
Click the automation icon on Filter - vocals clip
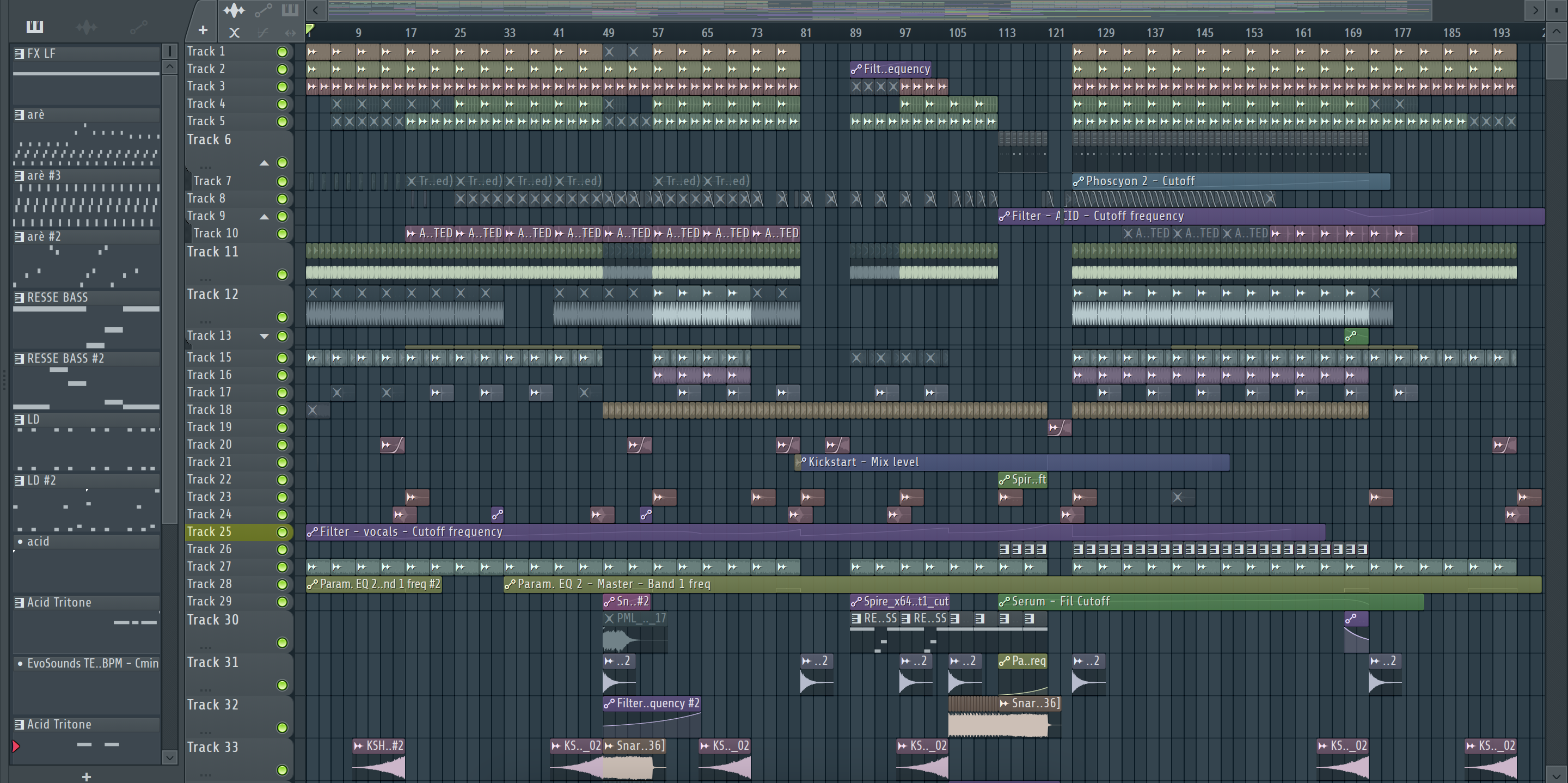[x=313, y=532]
